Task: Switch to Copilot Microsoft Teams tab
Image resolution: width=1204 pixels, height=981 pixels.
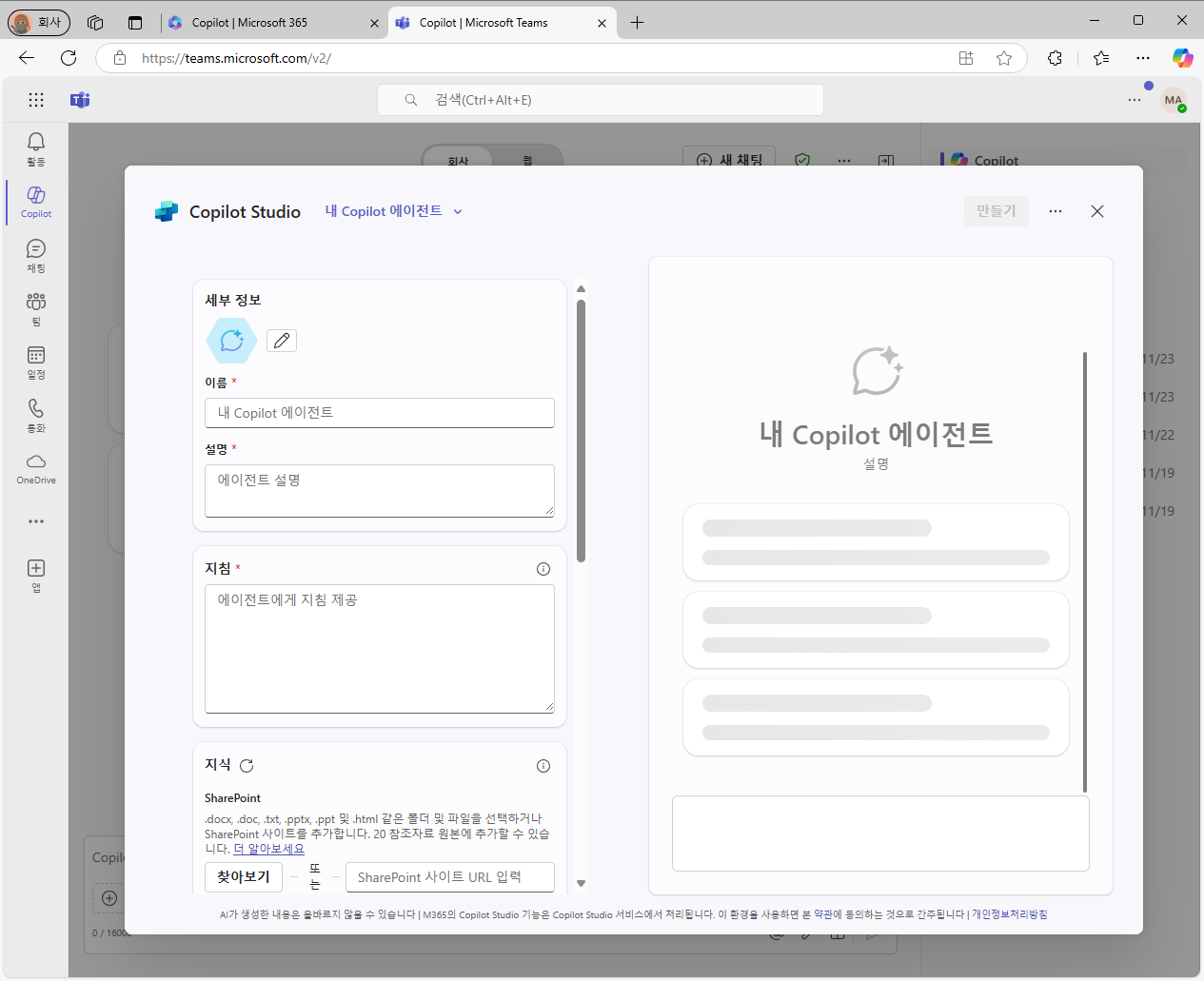Action: (502, 23)
